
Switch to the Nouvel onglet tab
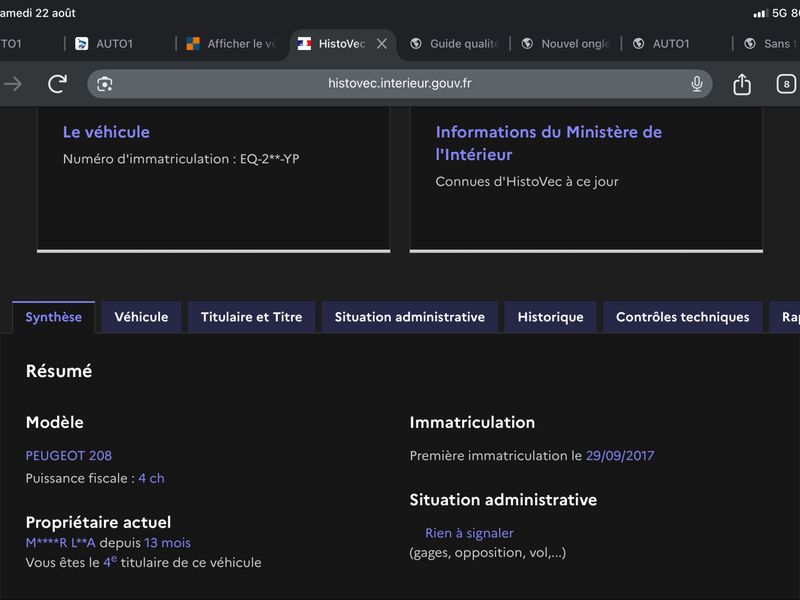(565, 44)
